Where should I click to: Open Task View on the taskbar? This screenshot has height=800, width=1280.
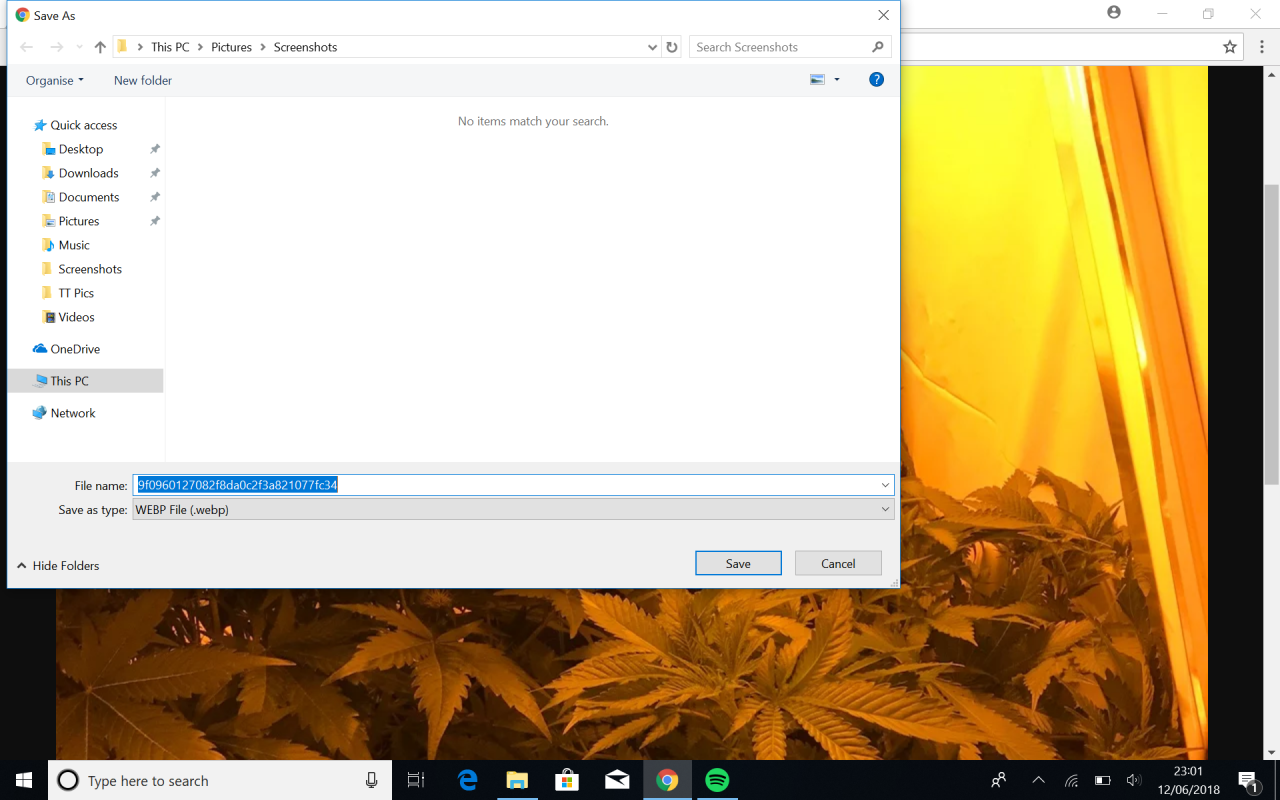pyautogui.click(x=416, y=780)
